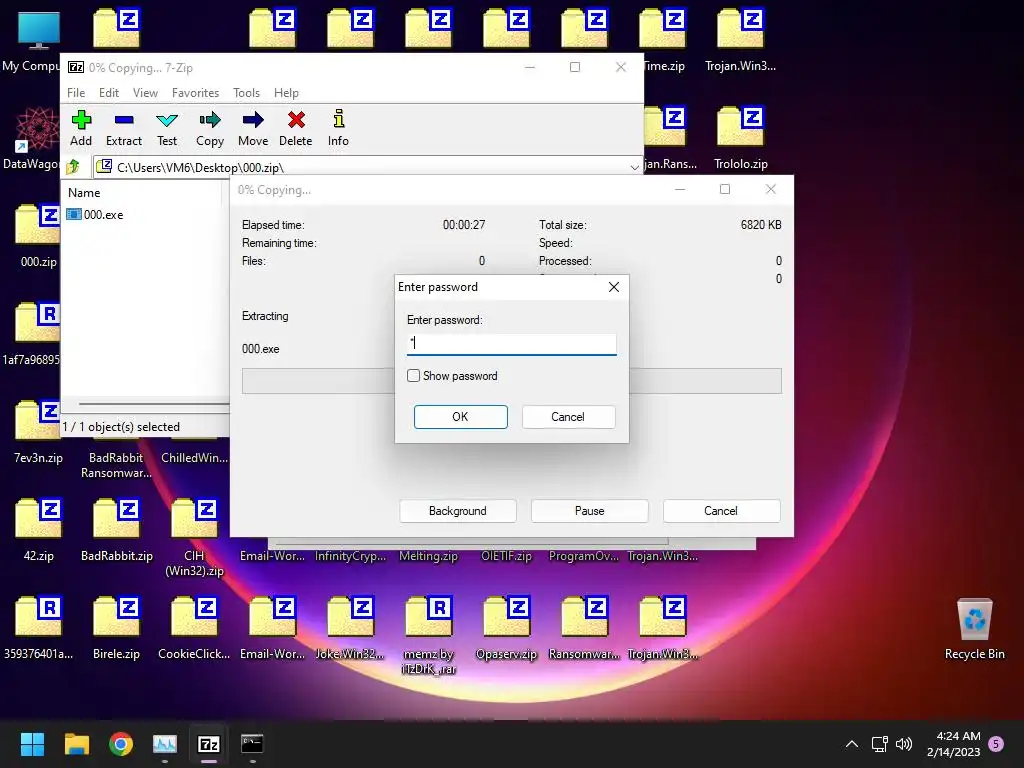
Task: Click the 7-Zip taskbar icon
Action: [x=208, y=744]
